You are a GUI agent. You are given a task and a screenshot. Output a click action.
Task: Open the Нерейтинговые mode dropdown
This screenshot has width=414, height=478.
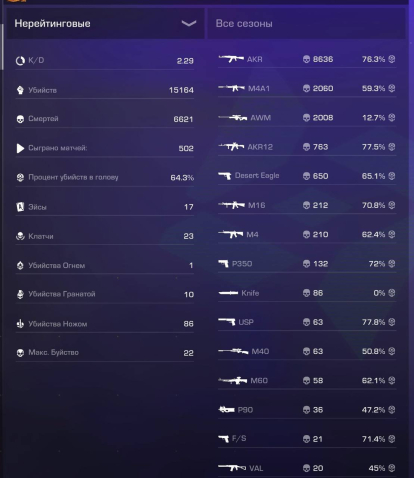point(105,24)
